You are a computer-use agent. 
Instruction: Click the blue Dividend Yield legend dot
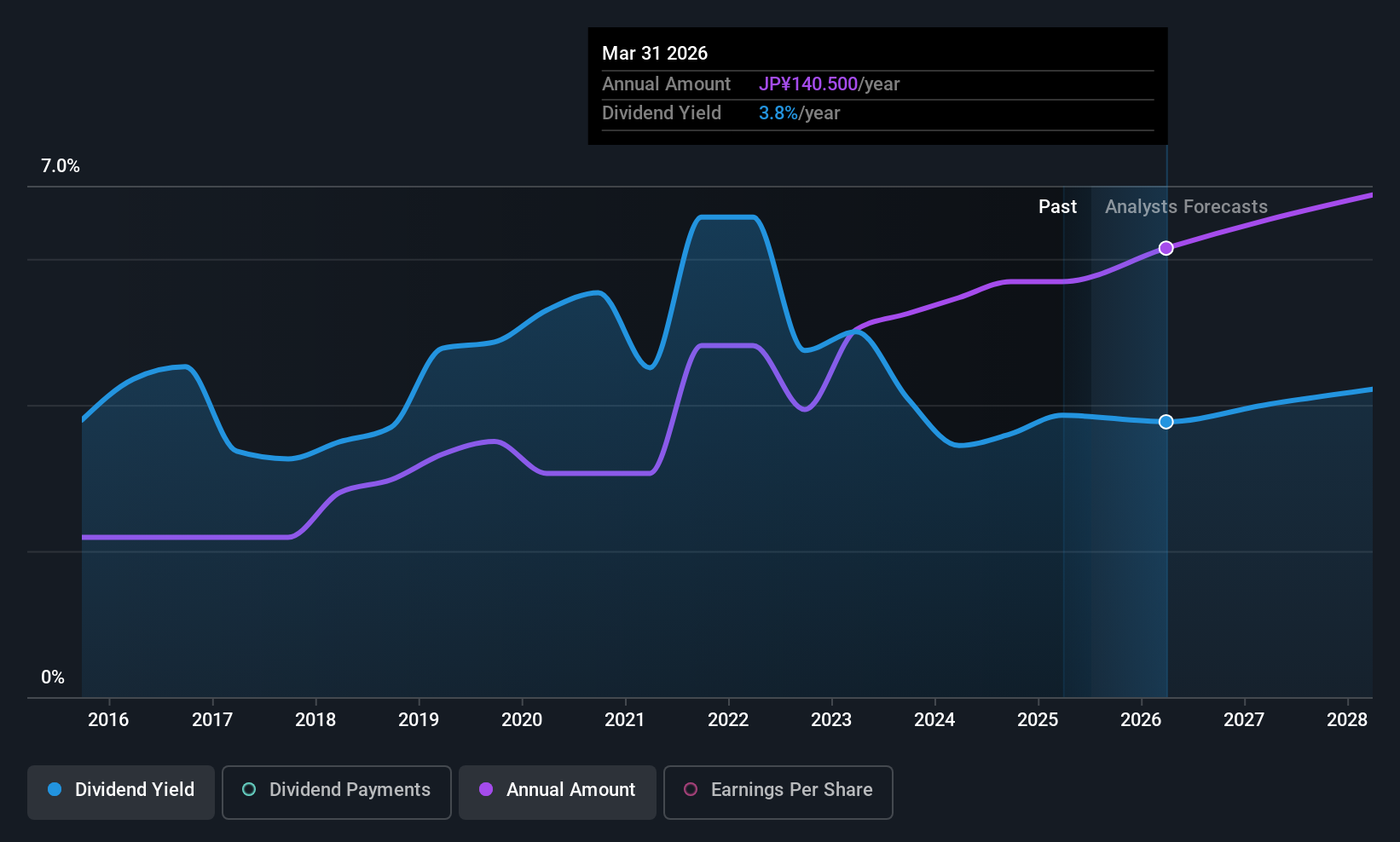click(x=55, y=789)
